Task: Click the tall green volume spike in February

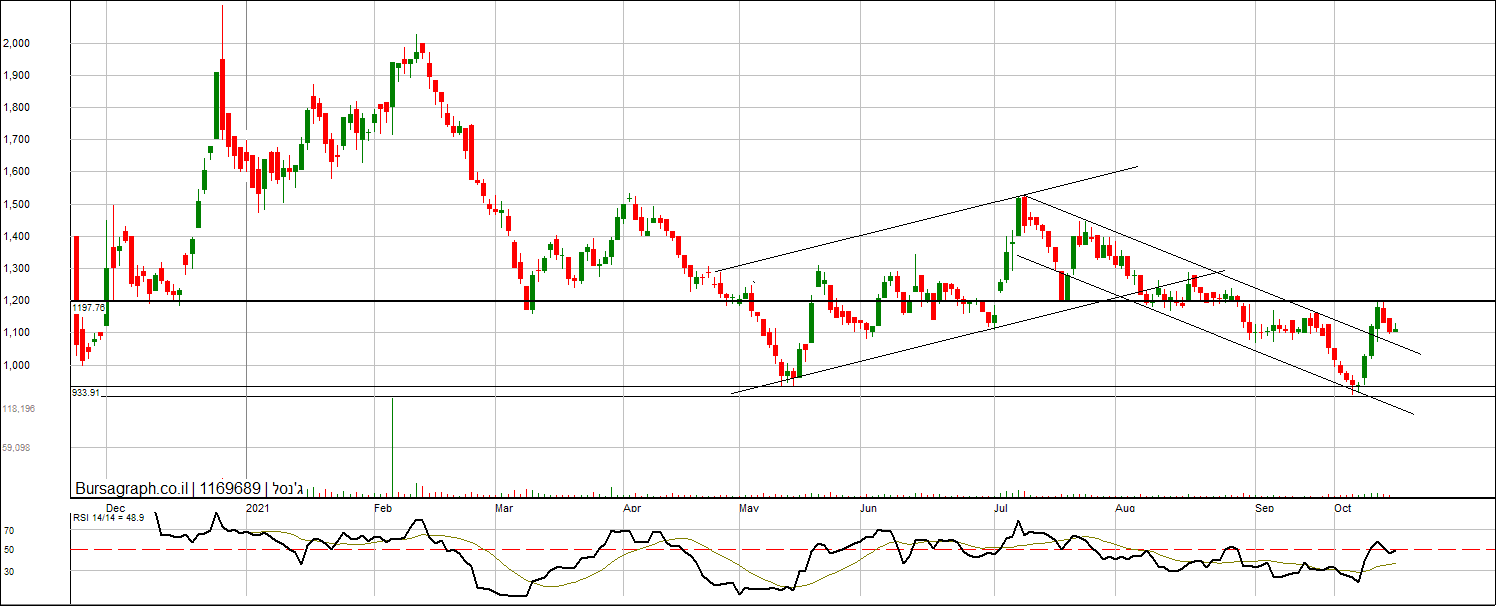Action: (392, 445)
